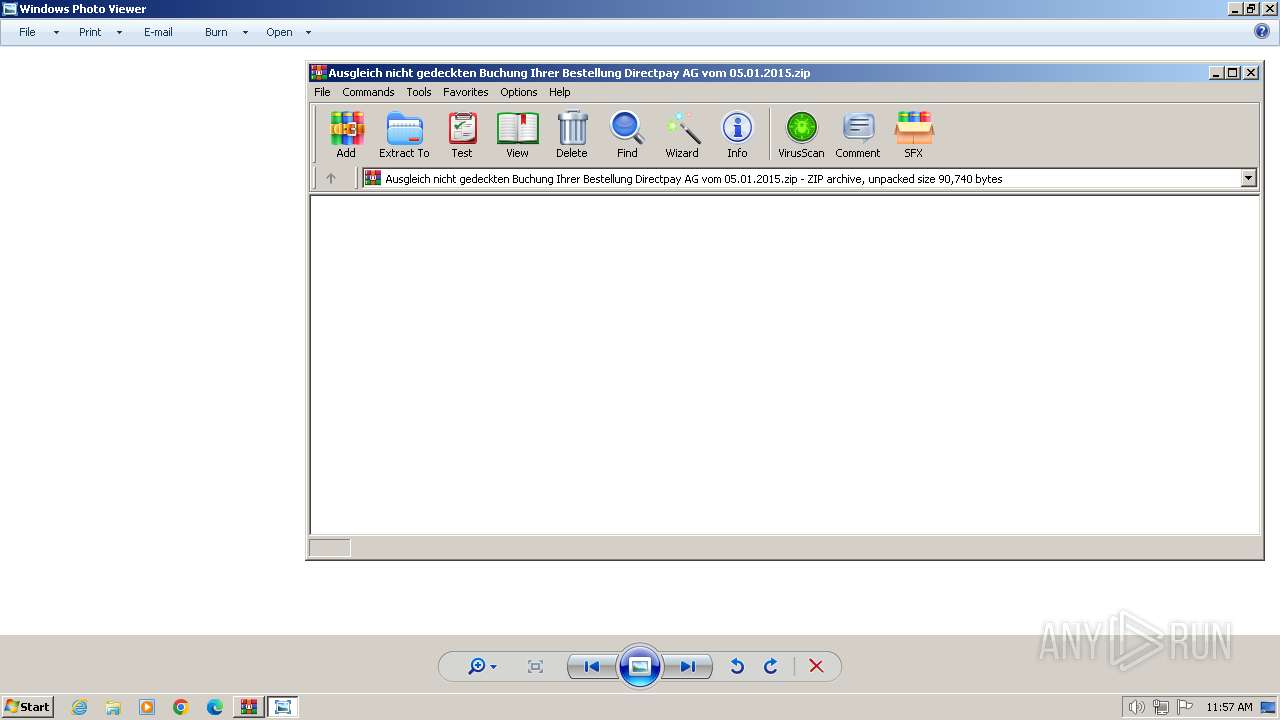The width and height of the screenshot is (1280, 720).
Task: Run VirusScan from the toolbar
Action: coord(801,135)
